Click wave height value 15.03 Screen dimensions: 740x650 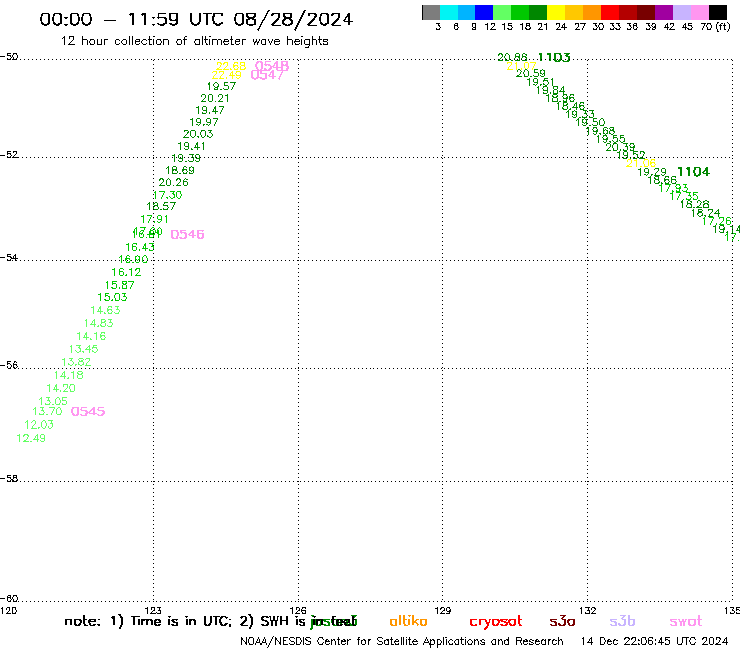(112, 297)
